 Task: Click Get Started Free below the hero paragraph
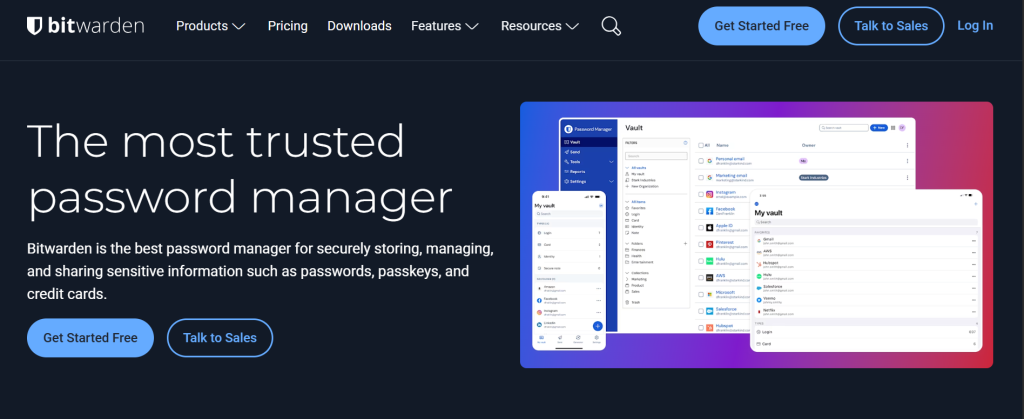click(x=90, y=337)
